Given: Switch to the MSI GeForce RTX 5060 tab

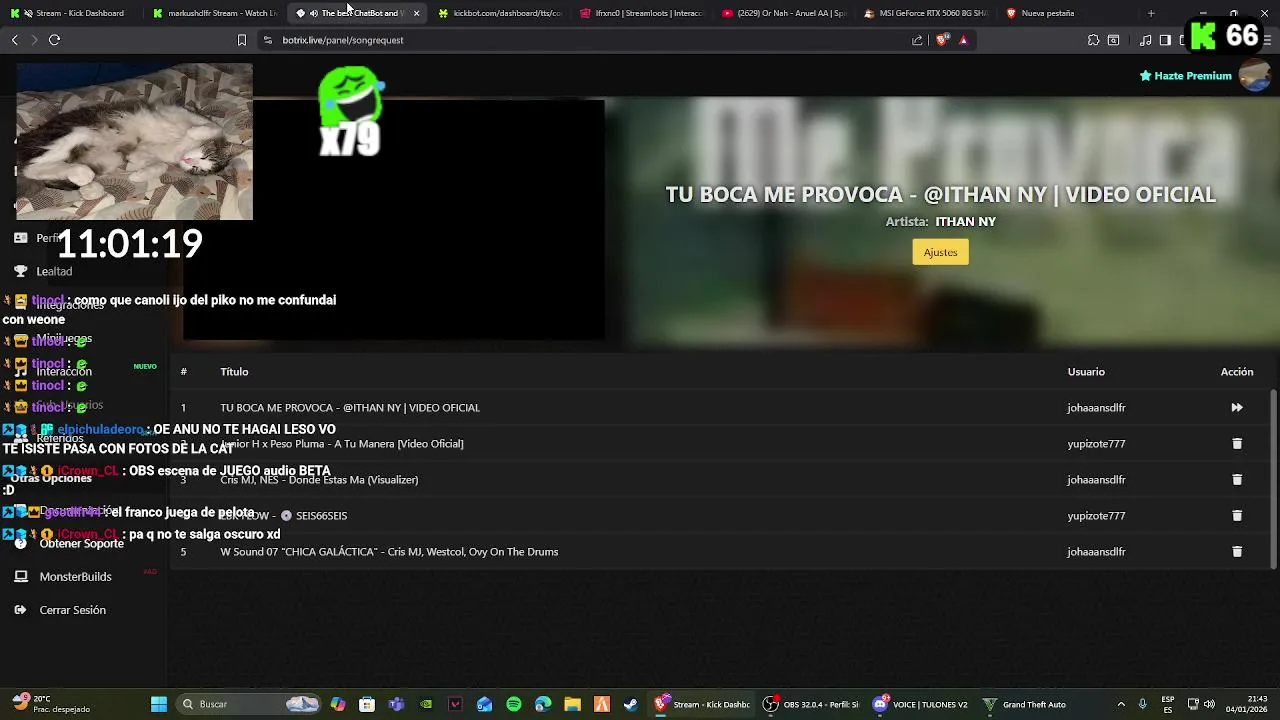Looking at the screenshot, I should click(x=926, y=13).
